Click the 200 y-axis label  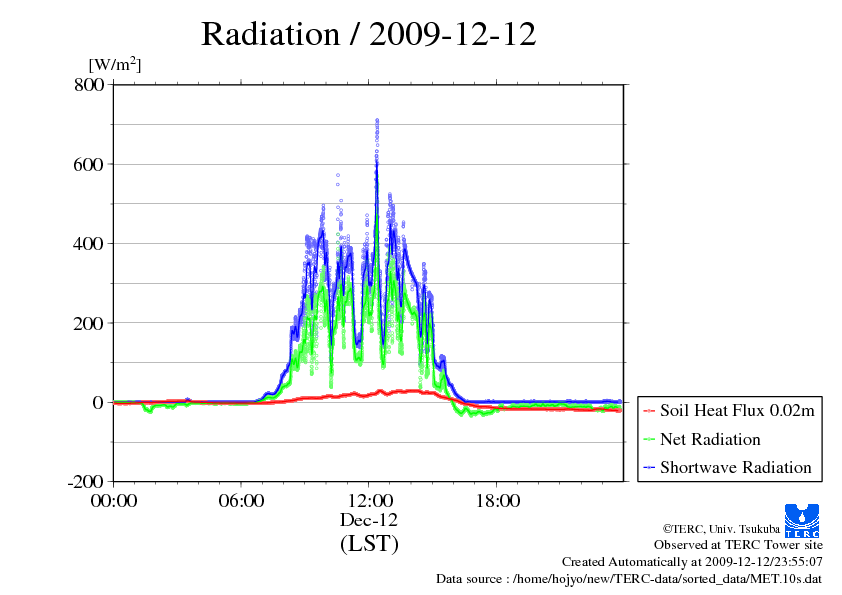(x=88, y=323)
